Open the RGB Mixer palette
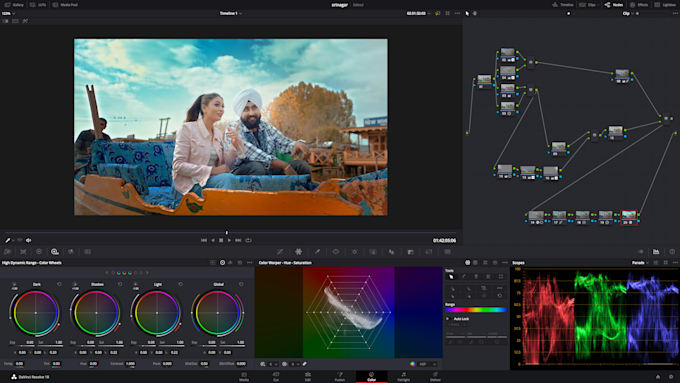Viewport: 680px width, 383px height. click(71, 252)
